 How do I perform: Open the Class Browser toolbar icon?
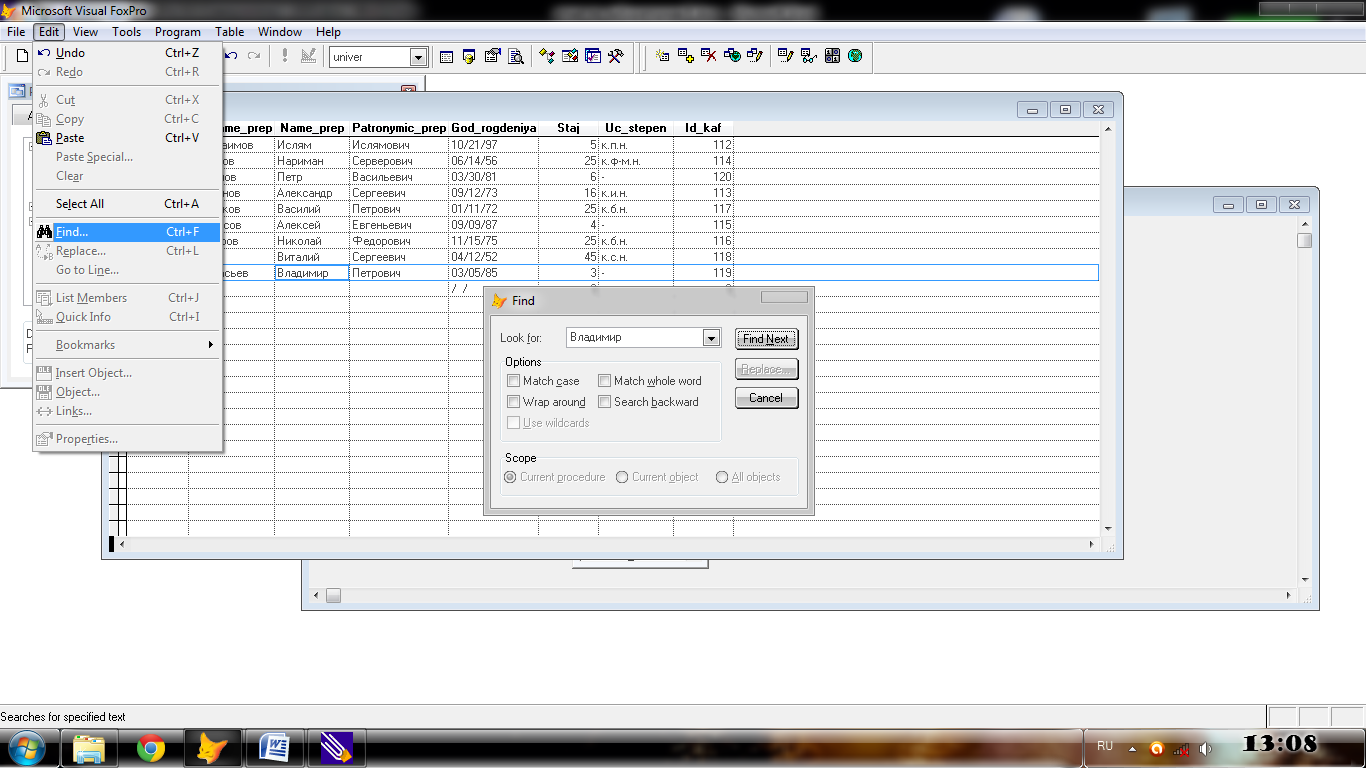click(x=547, y=57)
